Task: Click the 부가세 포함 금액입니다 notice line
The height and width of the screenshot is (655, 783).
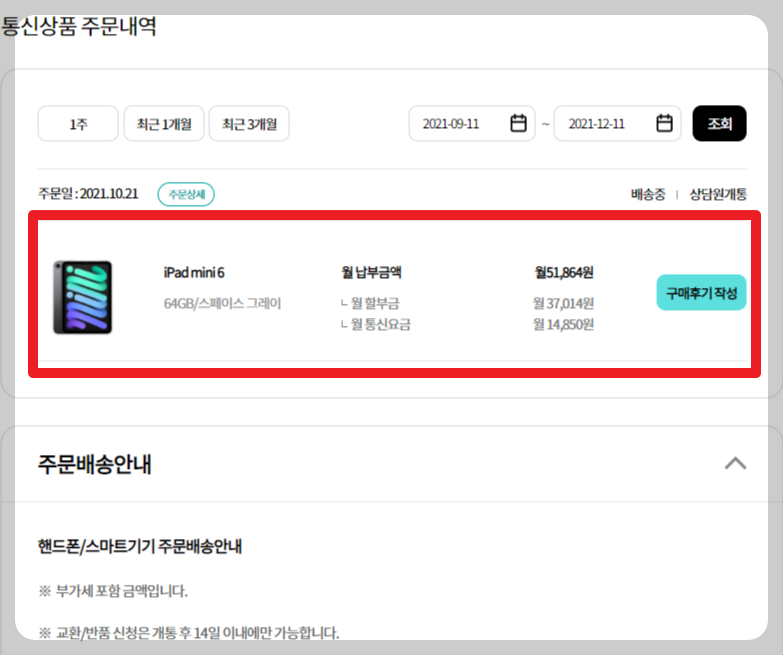Action: [113, 591]
